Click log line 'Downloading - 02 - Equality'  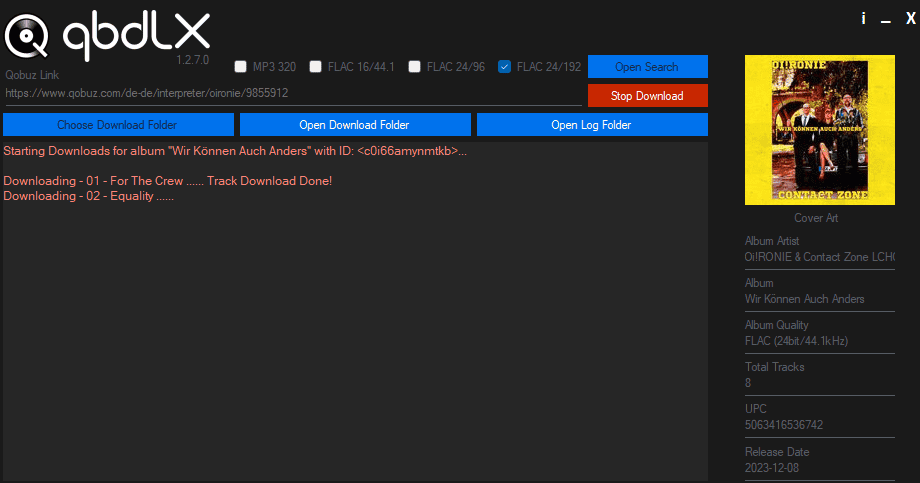tap(89, 196)
